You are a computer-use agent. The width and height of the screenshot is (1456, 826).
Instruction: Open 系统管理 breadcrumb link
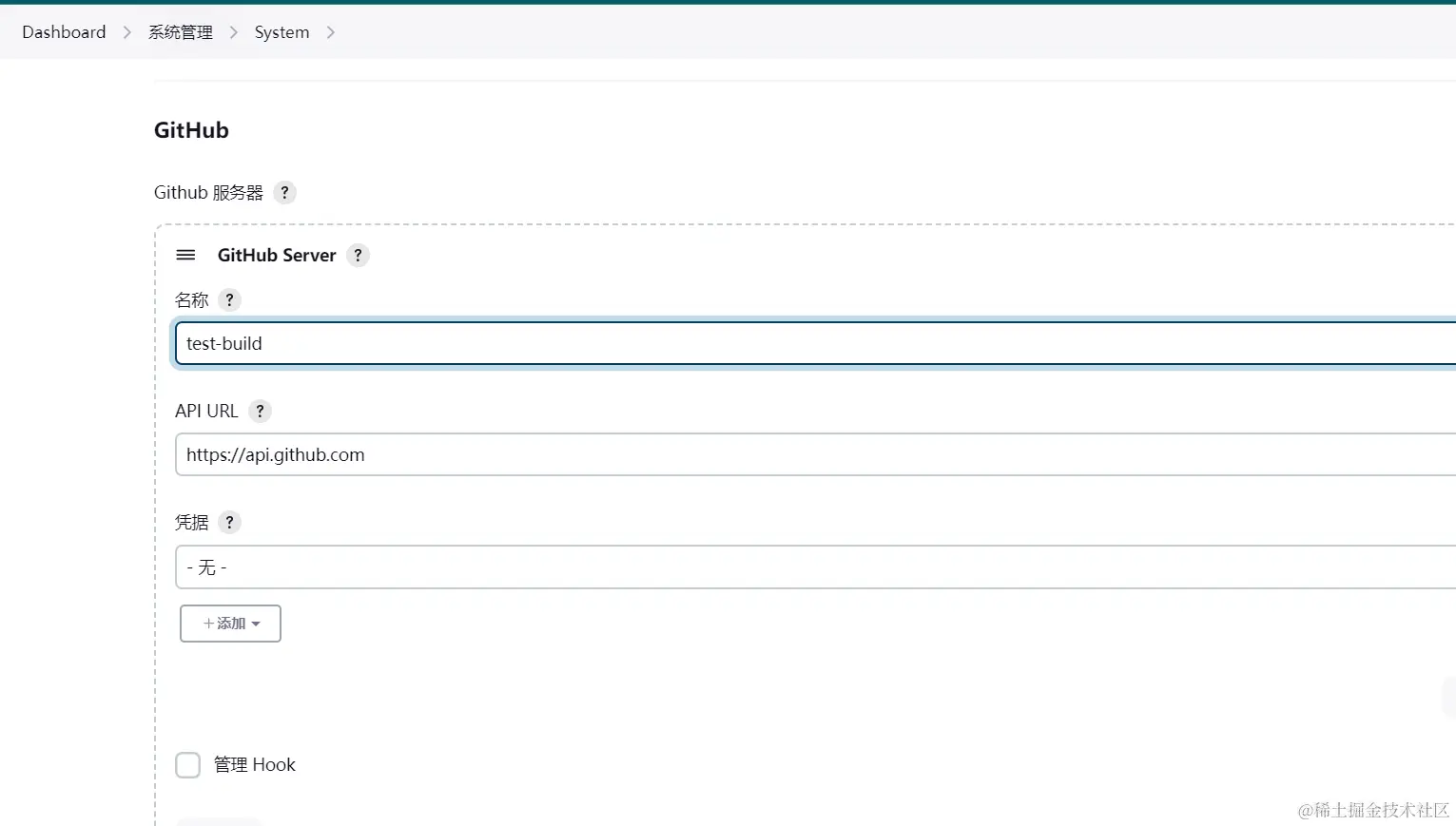coord(181,32)
